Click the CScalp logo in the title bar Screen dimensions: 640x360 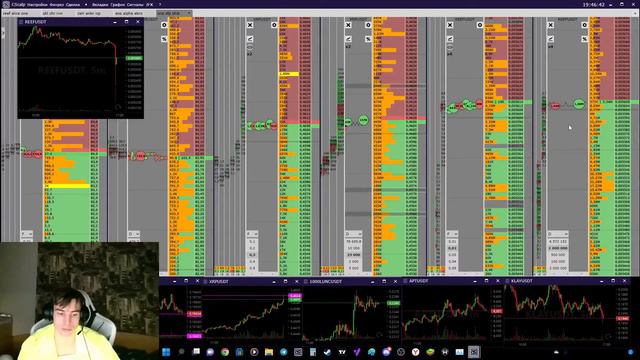(x=6, y=4)
